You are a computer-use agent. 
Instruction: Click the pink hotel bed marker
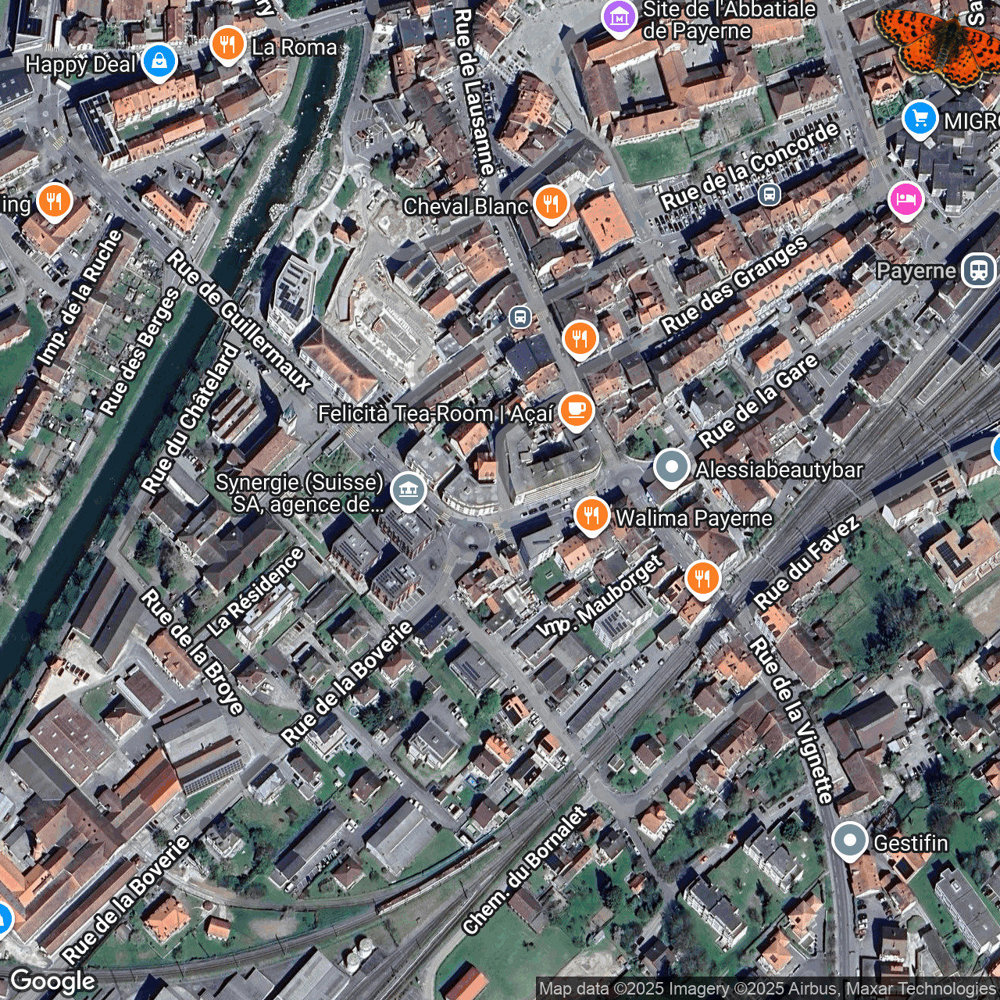pos(906,200)
